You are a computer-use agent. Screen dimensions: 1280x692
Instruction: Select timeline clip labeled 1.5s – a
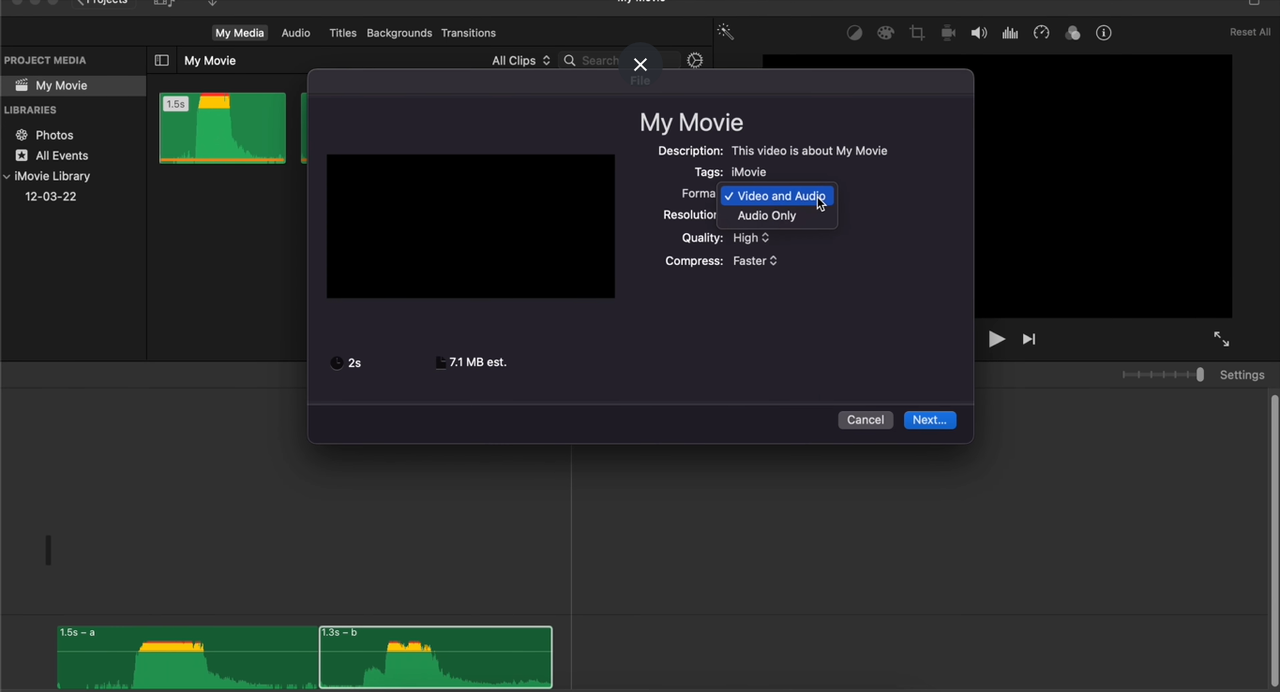(187, 658)
